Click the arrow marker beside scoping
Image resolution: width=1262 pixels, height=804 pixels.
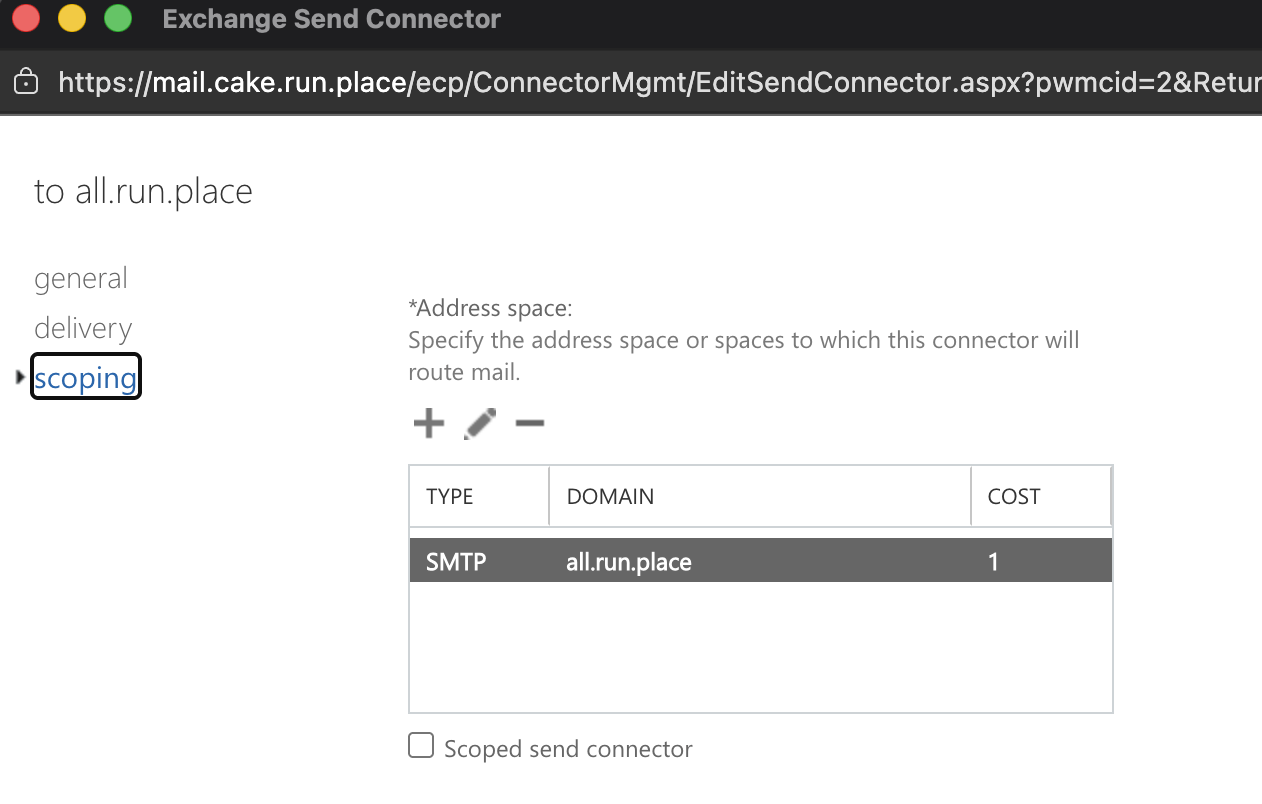20,377
